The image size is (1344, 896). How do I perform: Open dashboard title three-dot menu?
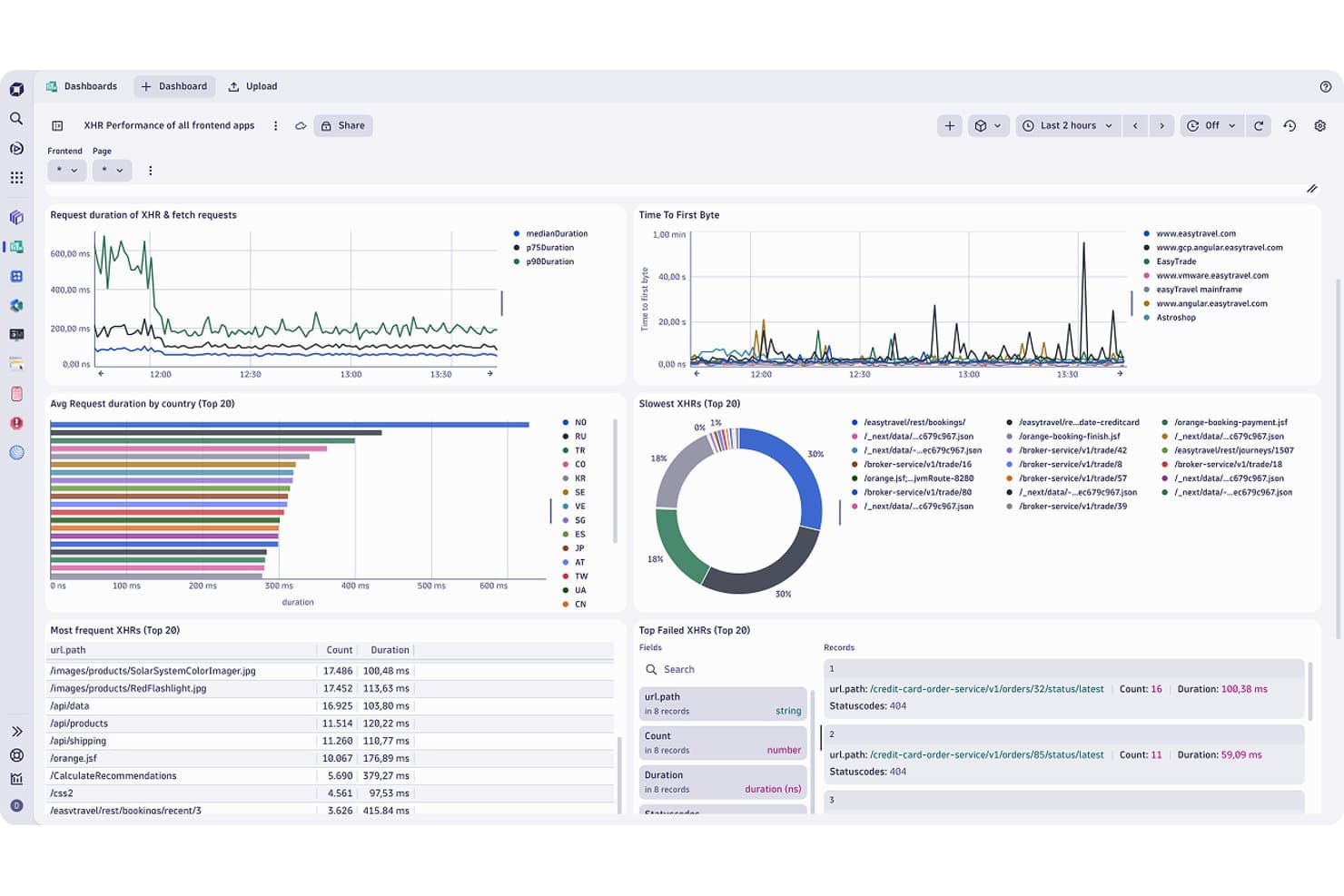(x=275, y=125)
